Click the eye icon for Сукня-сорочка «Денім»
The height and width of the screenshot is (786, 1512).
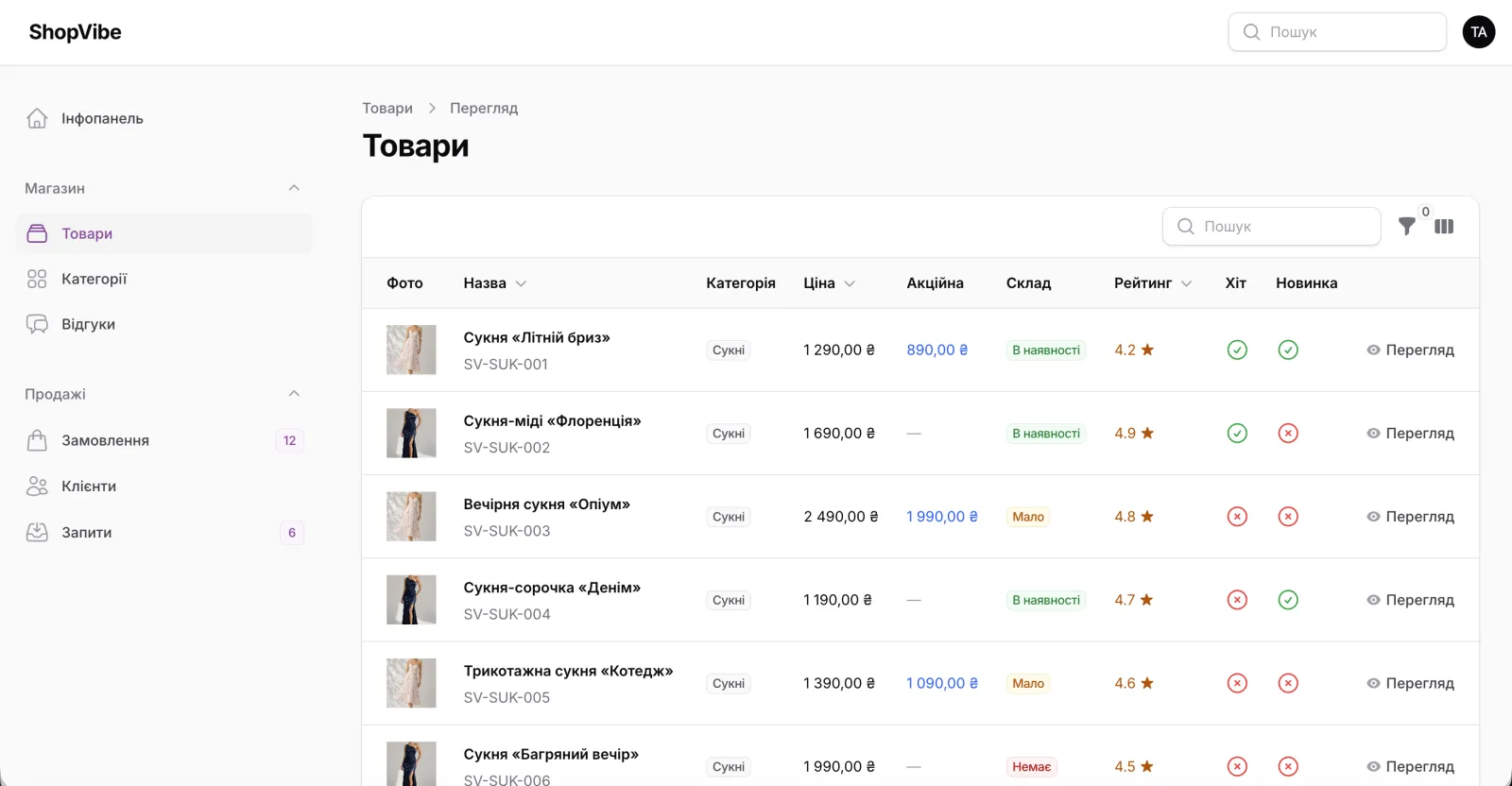point(1373,600)
